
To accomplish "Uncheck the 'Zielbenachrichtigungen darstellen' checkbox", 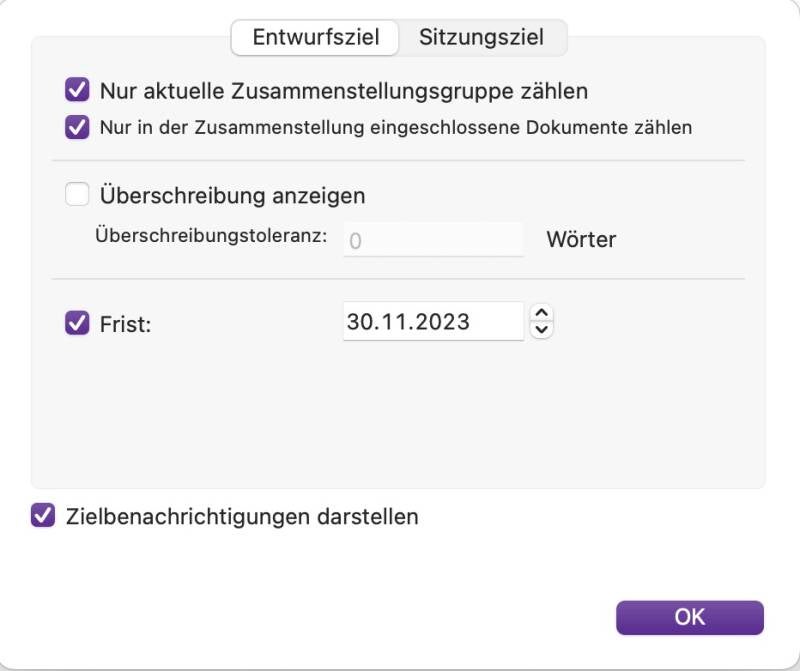I will 43,516.
